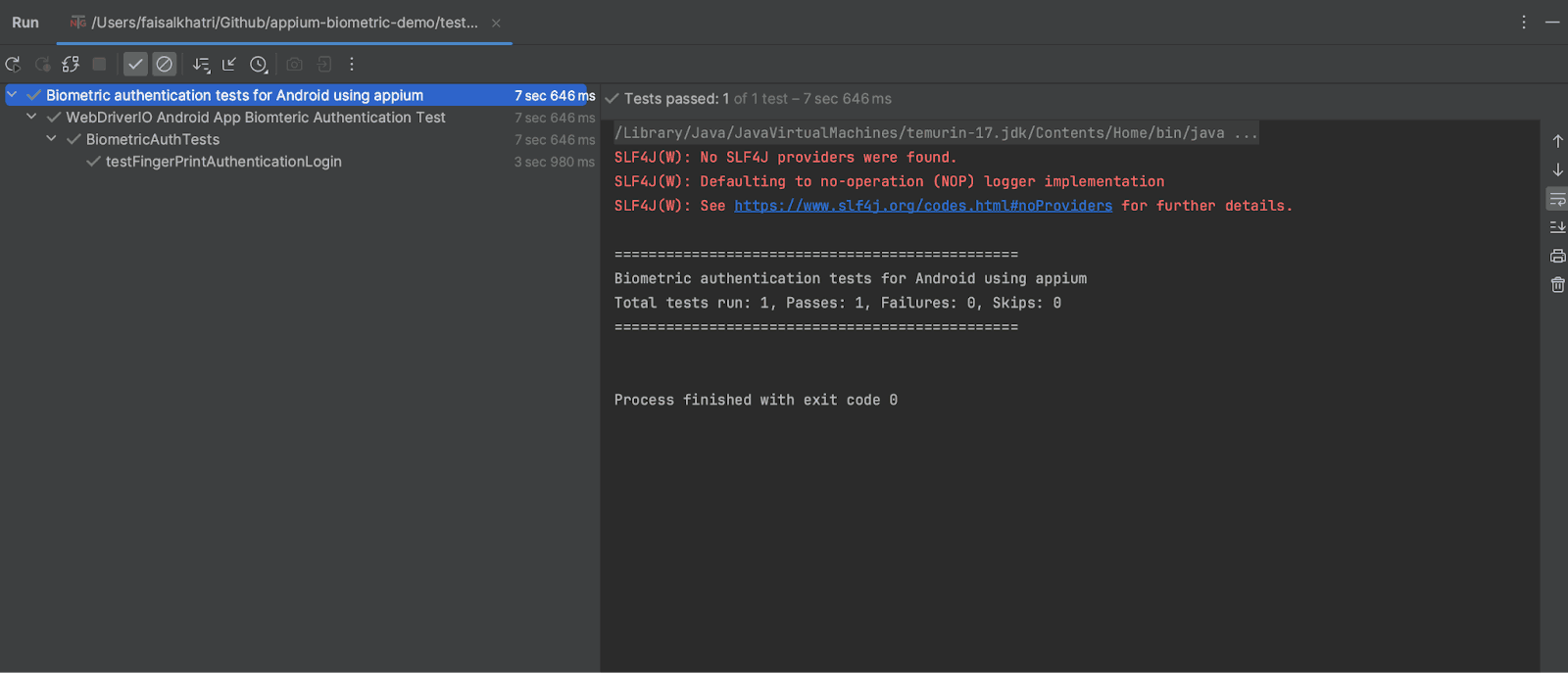Click the camera dump threads icon

(x=294, y=64)
